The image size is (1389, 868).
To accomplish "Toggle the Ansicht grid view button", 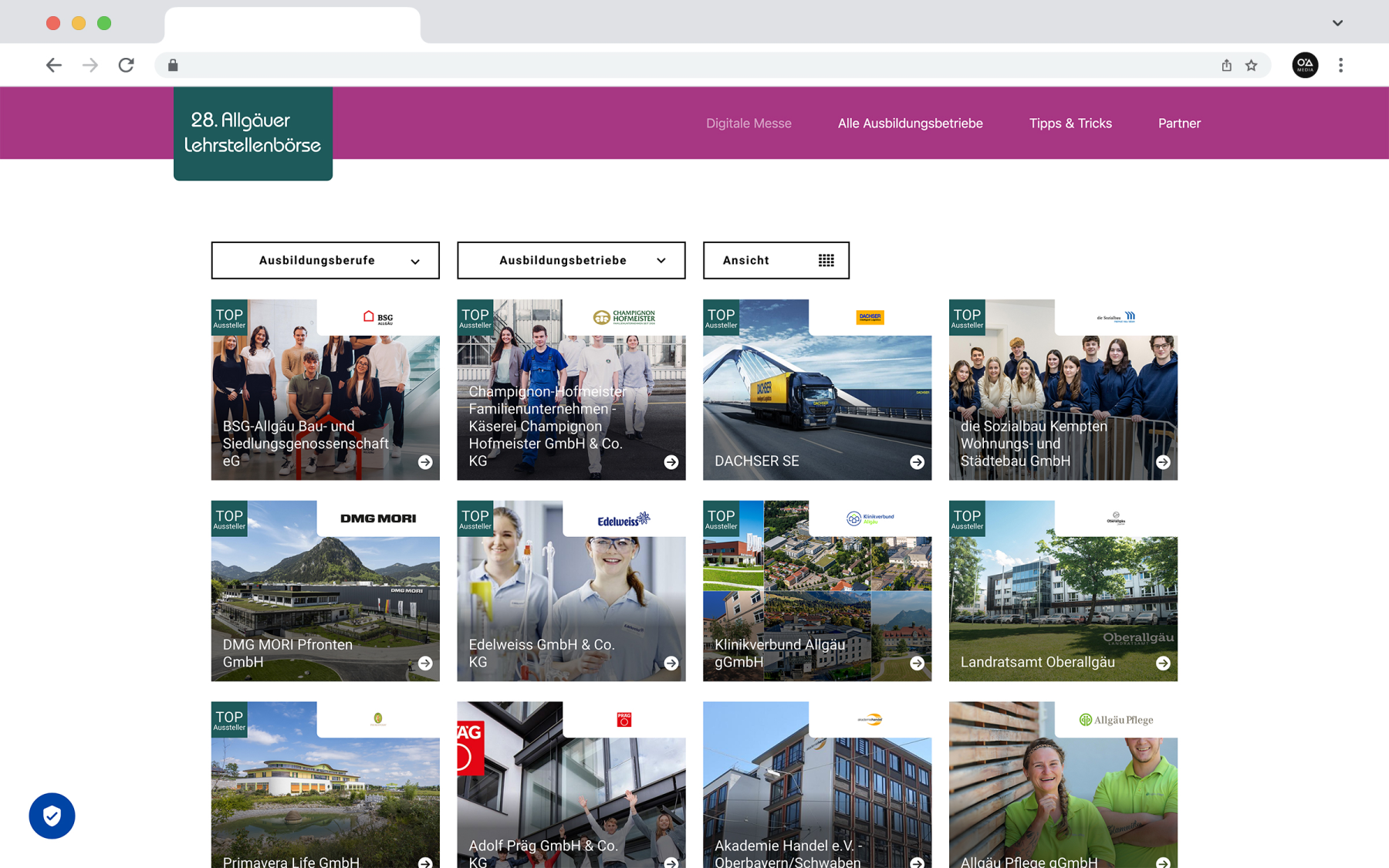I will coord(776,261).
